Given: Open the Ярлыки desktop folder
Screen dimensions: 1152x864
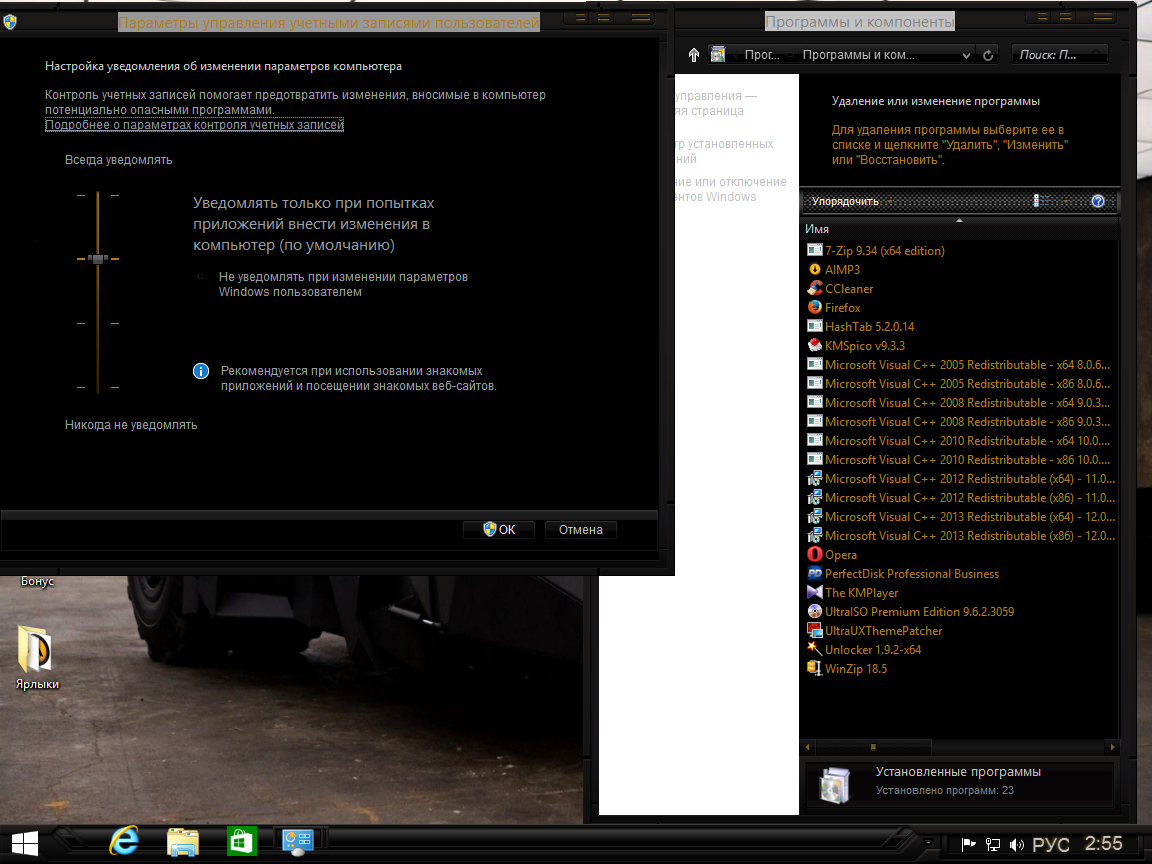Looking at the screenshot, I should click(x=37, y=658).
